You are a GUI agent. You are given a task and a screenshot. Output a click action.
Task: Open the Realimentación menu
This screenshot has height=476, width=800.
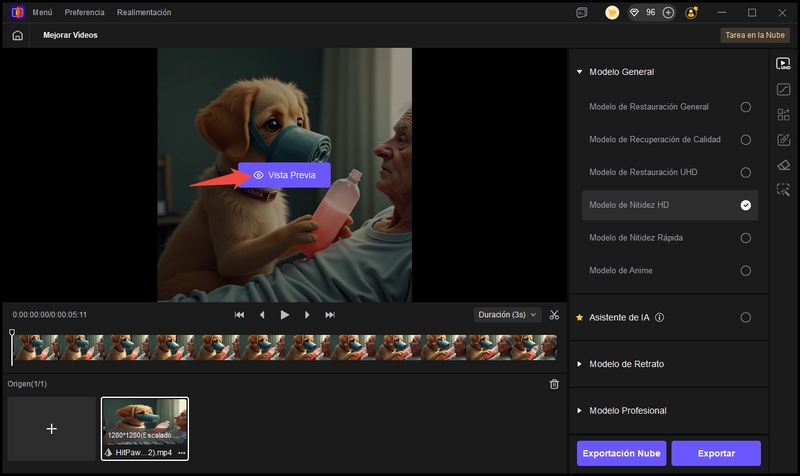(x=144, y=12)
